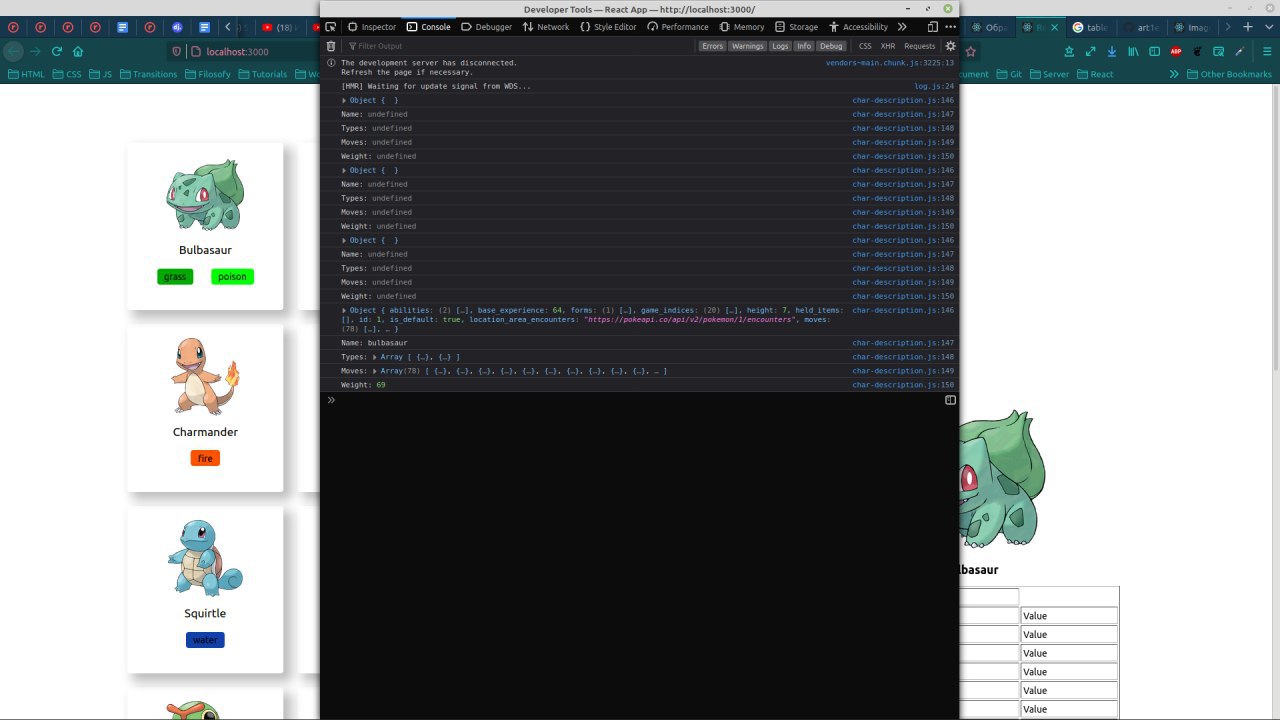Click the blue water type badge

205,640
